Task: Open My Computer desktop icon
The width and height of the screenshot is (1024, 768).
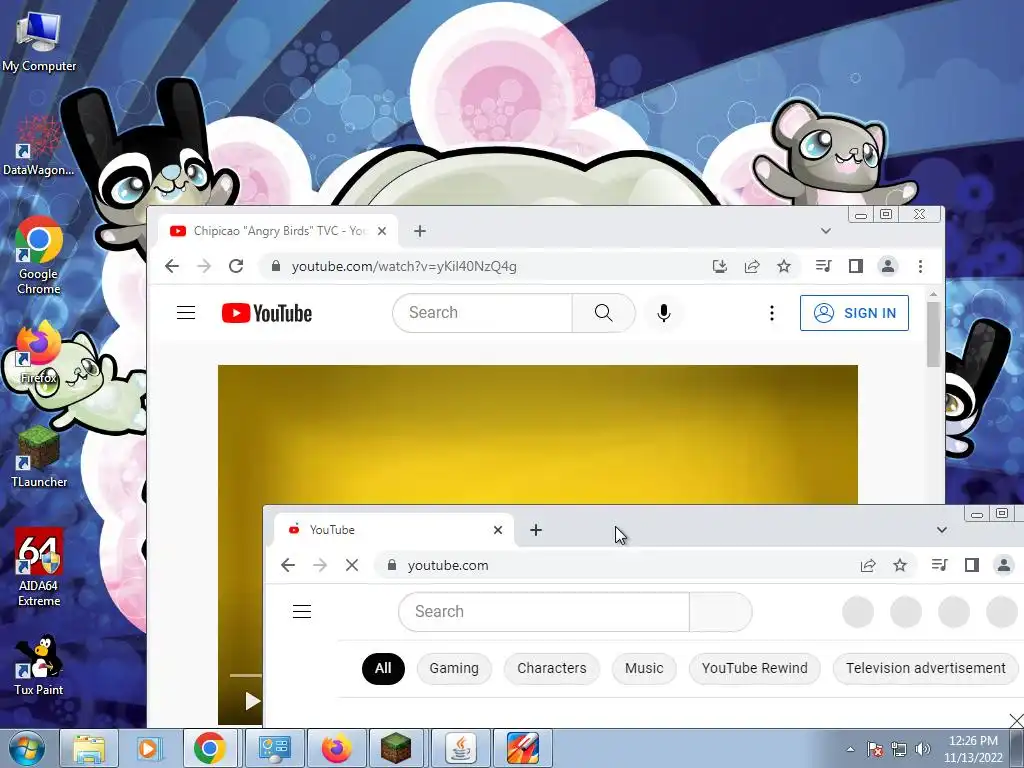Action: (39, 42)
